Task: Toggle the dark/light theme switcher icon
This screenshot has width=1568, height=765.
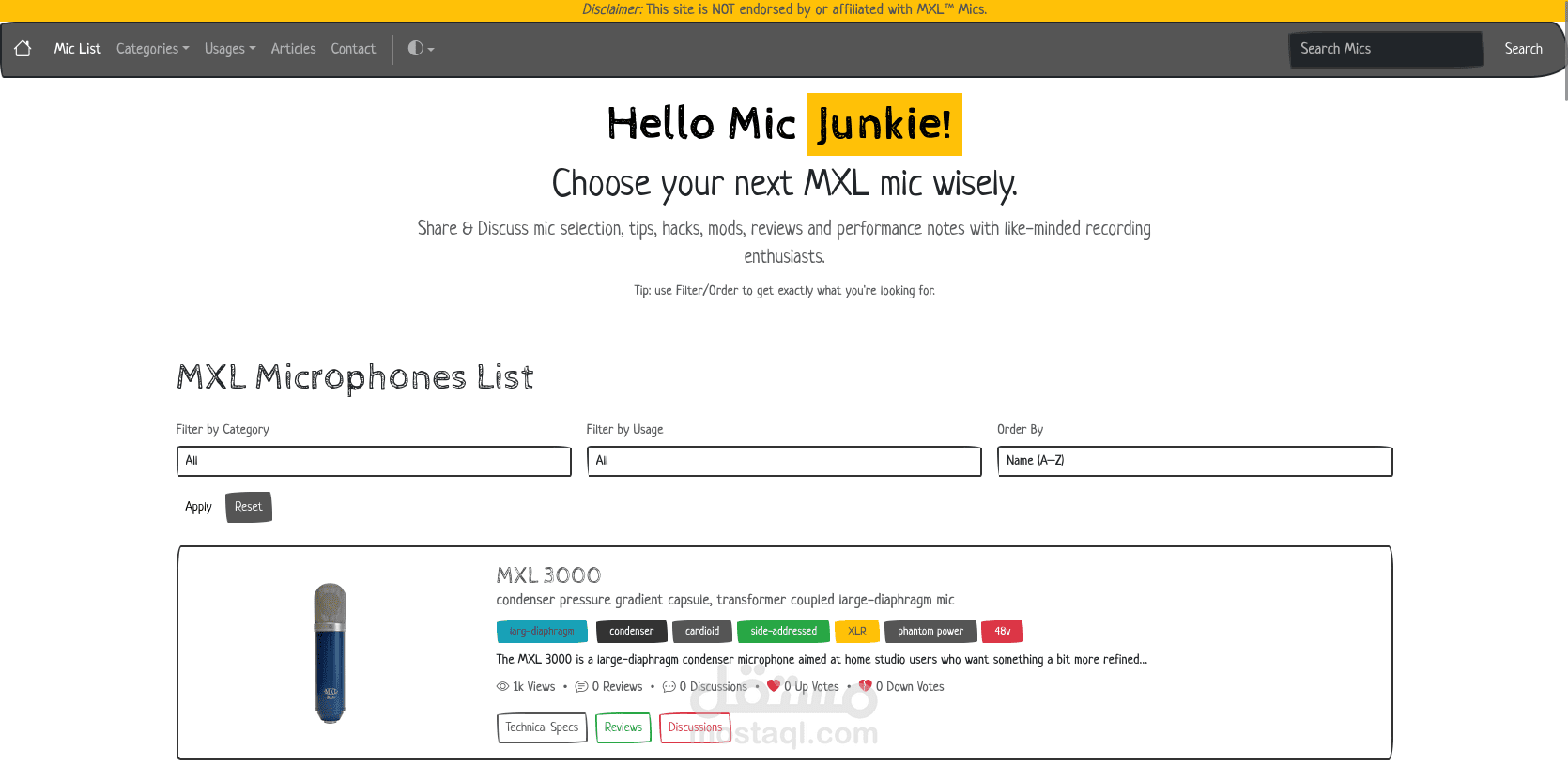Action: [421, 49]
